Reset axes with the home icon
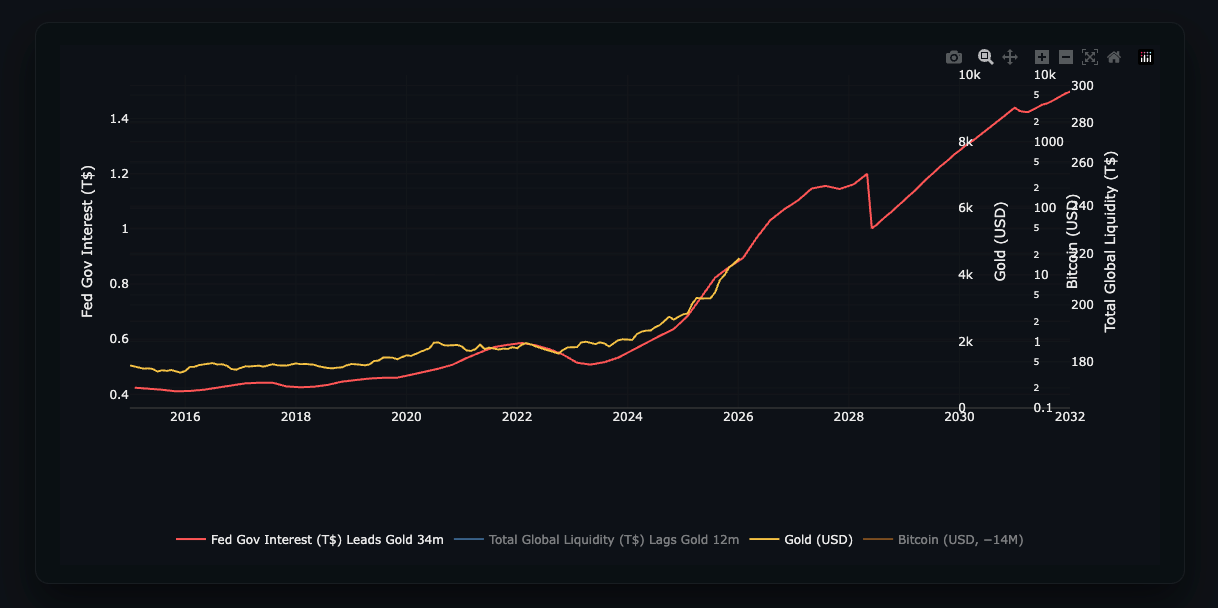Screen dimensions: 1218x608 pyautogui.click(x=1114, y=57)
